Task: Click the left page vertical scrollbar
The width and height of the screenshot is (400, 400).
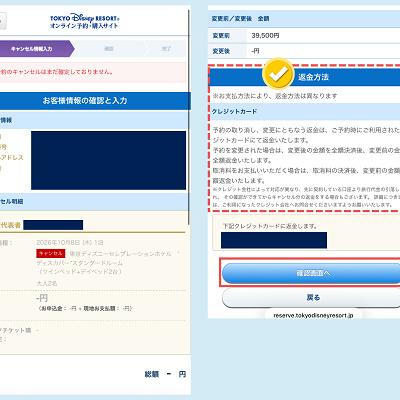Action: [189, 117]
